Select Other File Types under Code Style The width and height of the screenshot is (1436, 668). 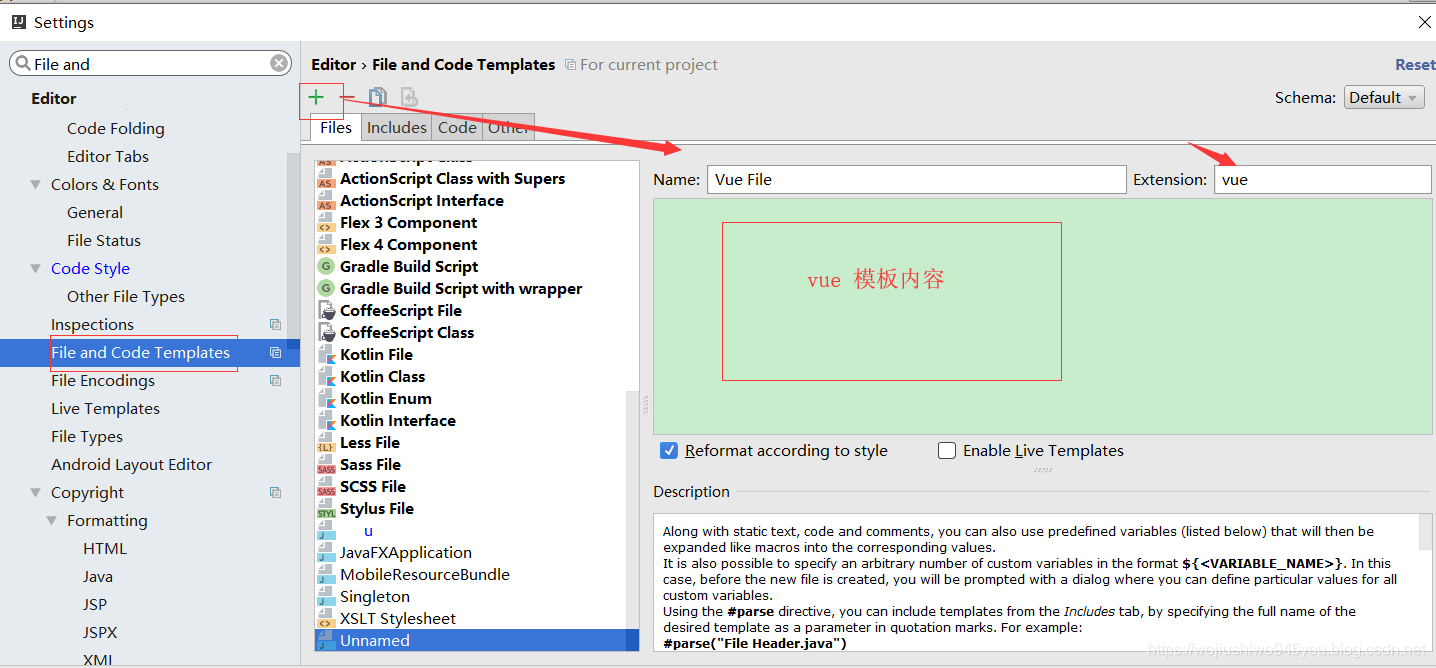126,296
